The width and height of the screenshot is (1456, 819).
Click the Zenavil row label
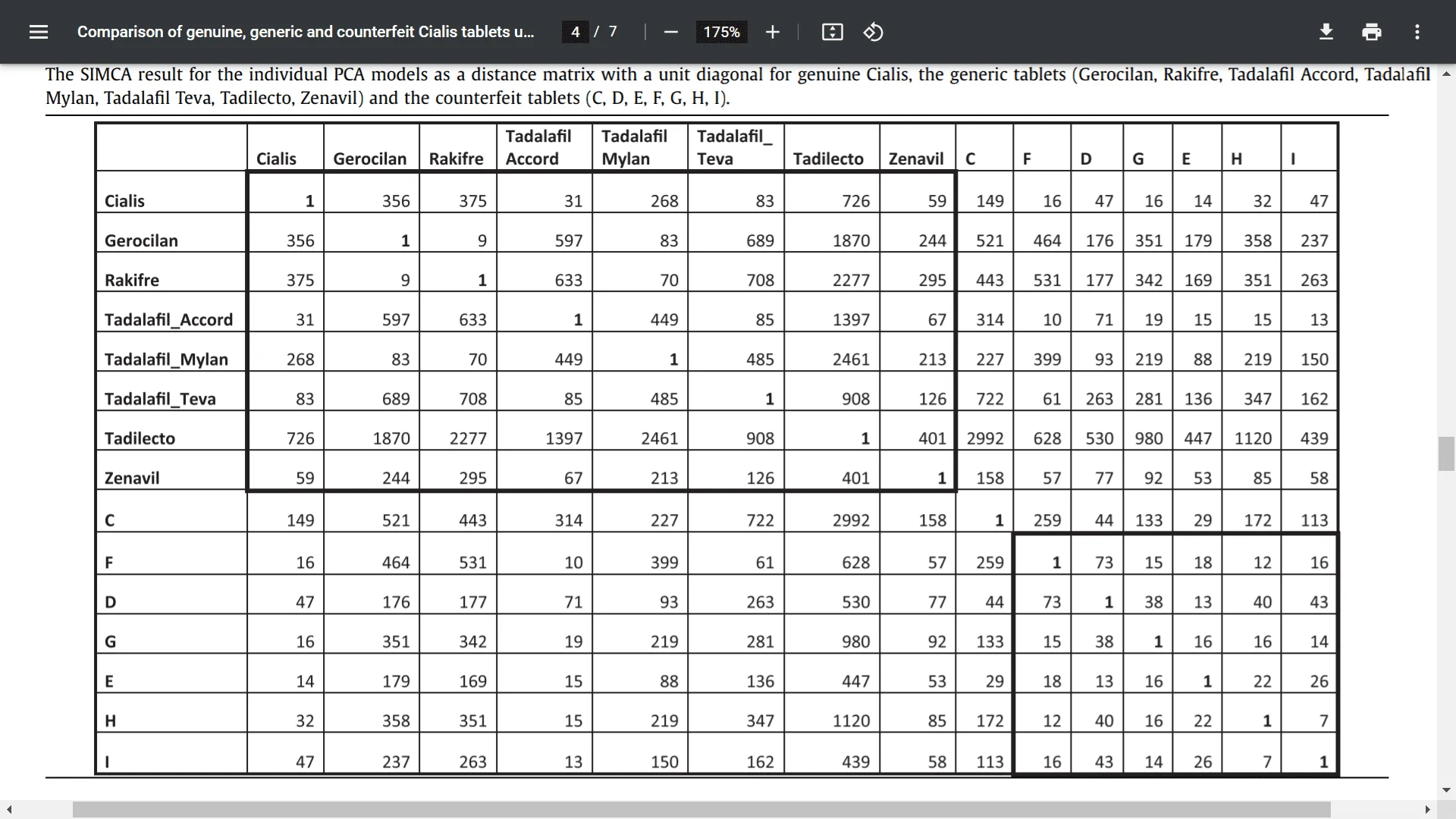(132, 478)
